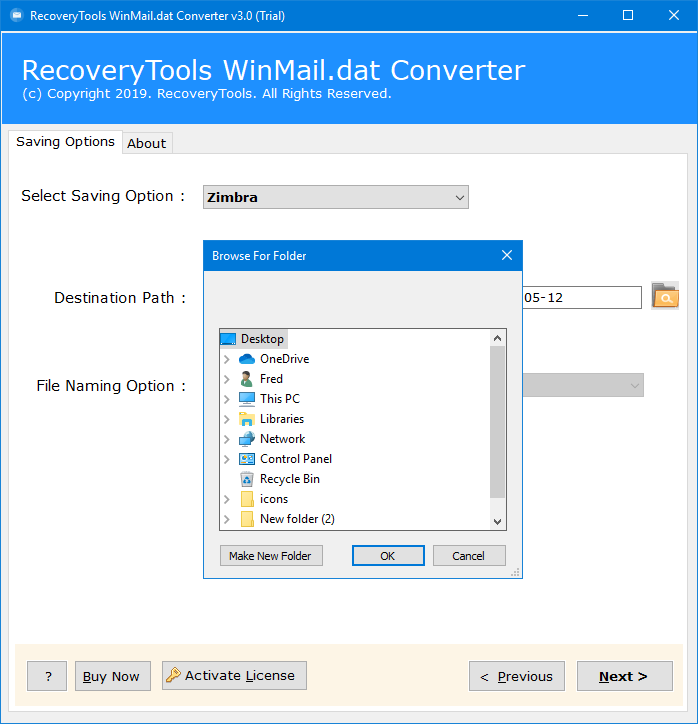Screen dimensions: 698x724
Task: Expand the Control Panel node
Action: click(x=227, y=459)
